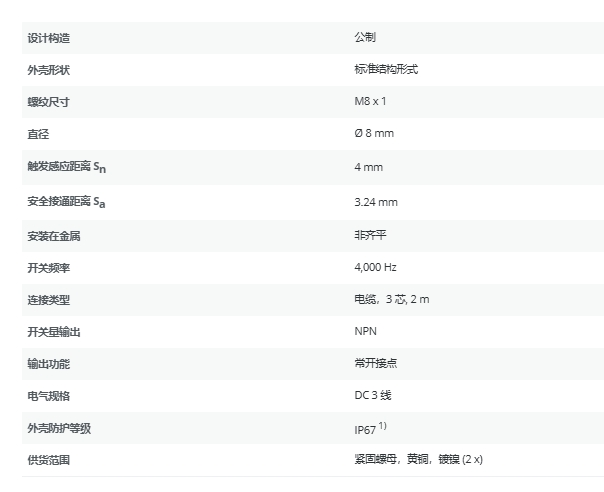
Task: Click the M8 x 1 value
Action: click(370, 102)
